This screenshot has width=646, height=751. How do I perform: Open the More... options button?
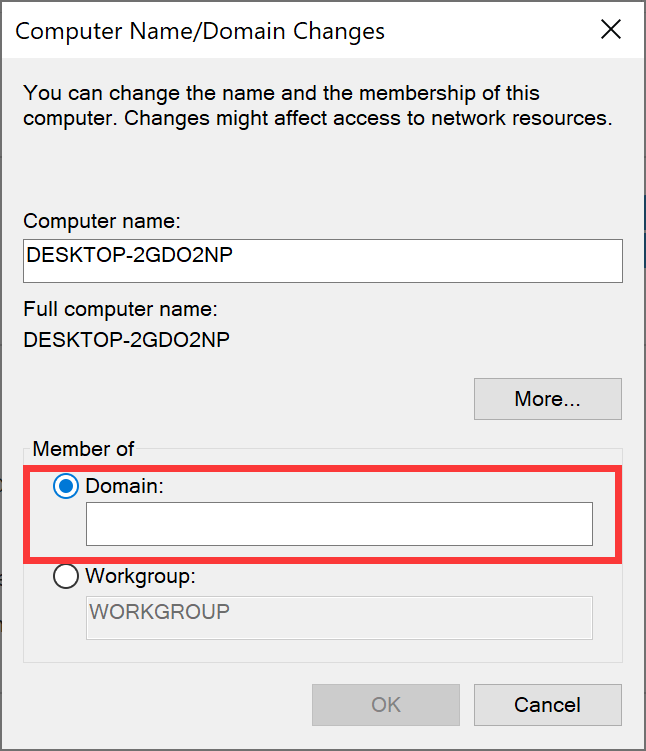click(x=548, y=399)
